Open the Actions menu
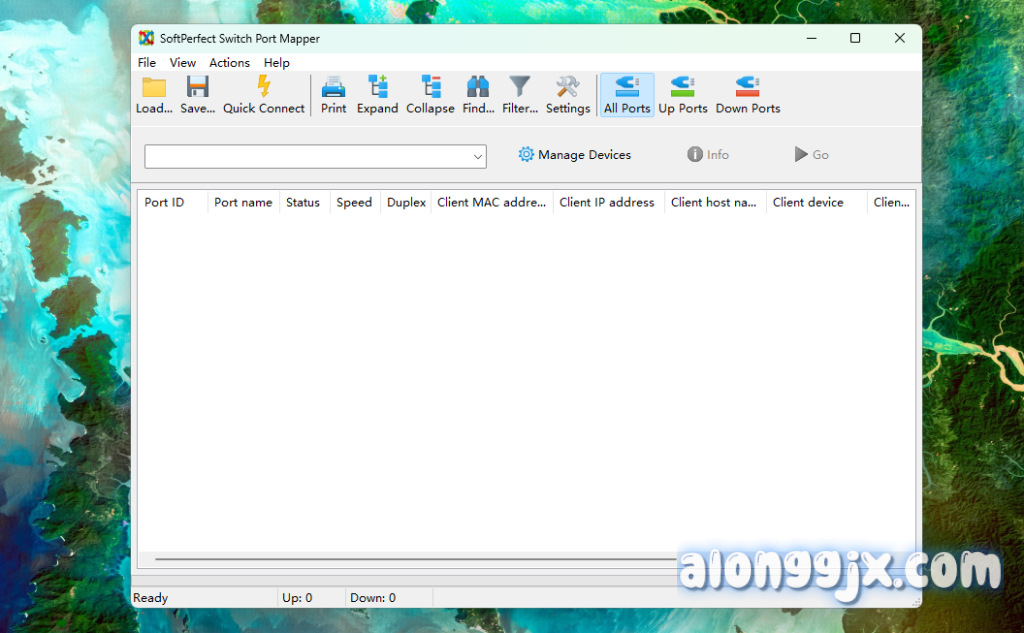The width and height of the screenshot is (1024, 633). (x=229, y=62)
